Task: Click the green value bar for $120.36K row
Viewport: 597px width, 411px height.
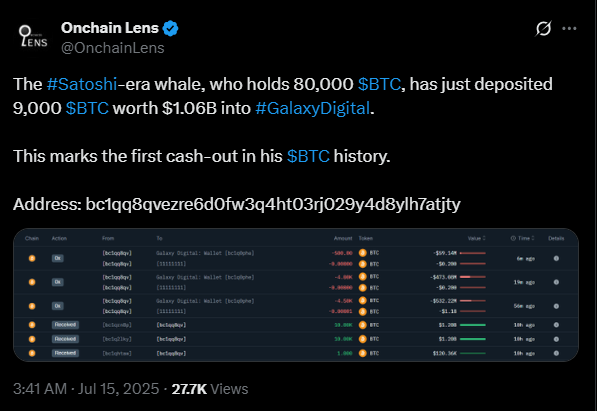Action: (472, 353)
